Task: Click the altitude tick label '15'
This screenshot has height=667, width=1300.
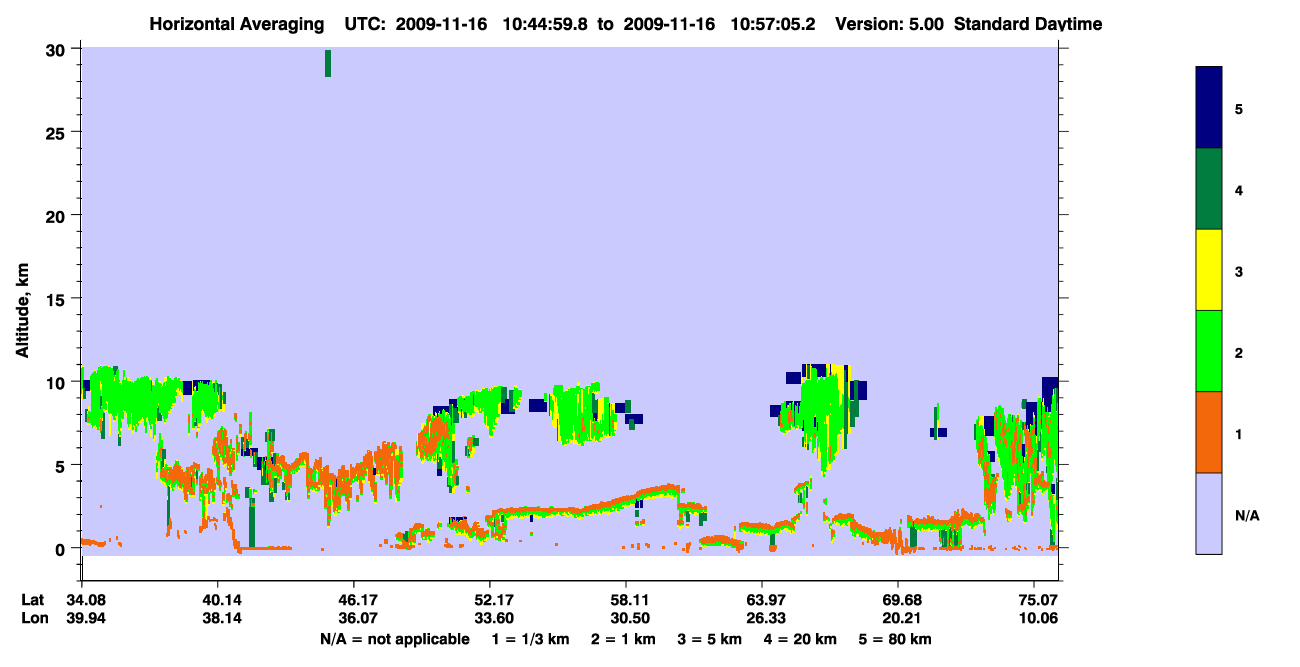Action: (x=58, y=299)
